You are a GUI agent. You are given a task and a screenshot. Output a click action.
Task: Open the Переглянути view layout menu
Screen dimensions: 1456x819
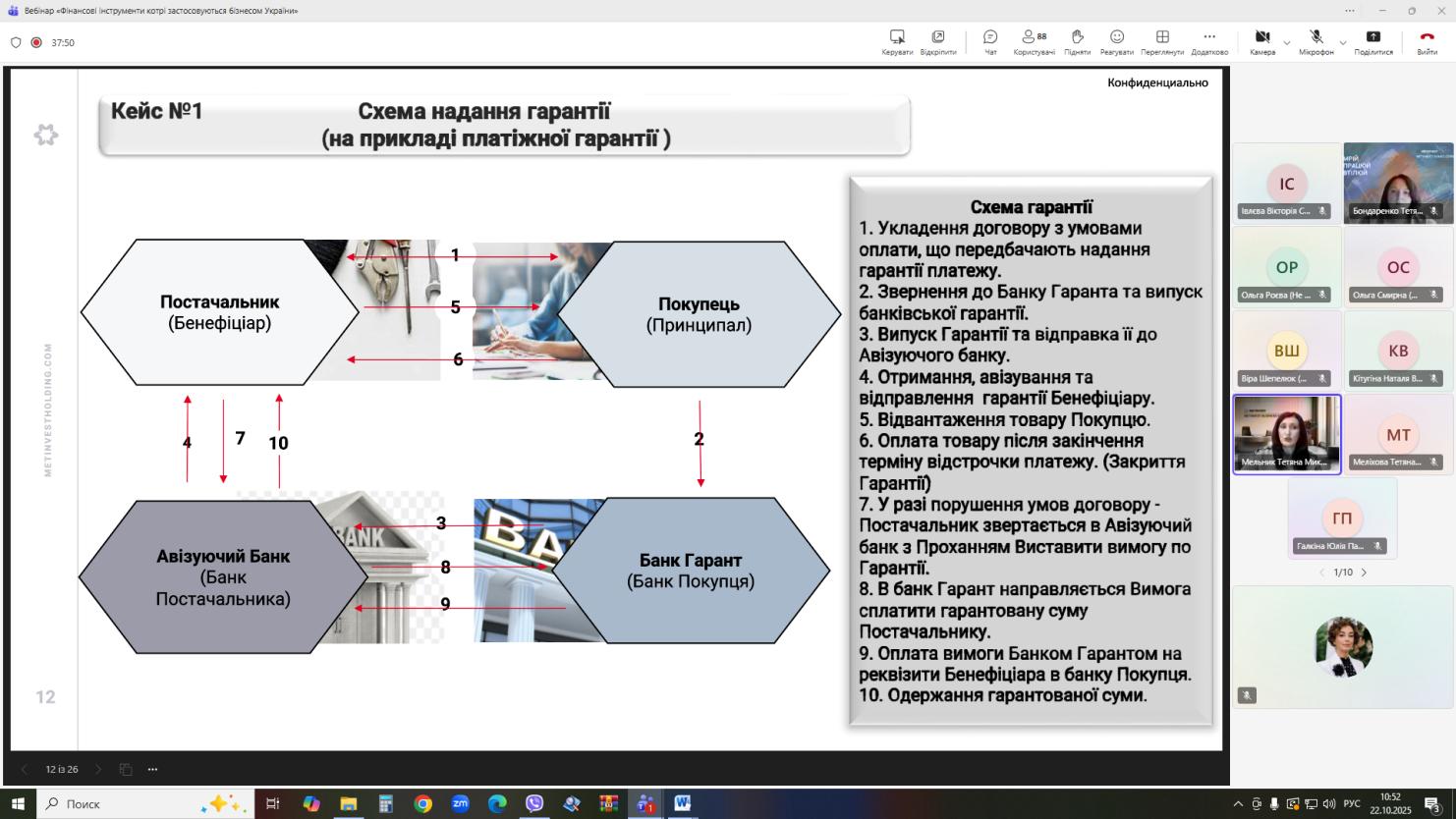(x=1162, y=41)
